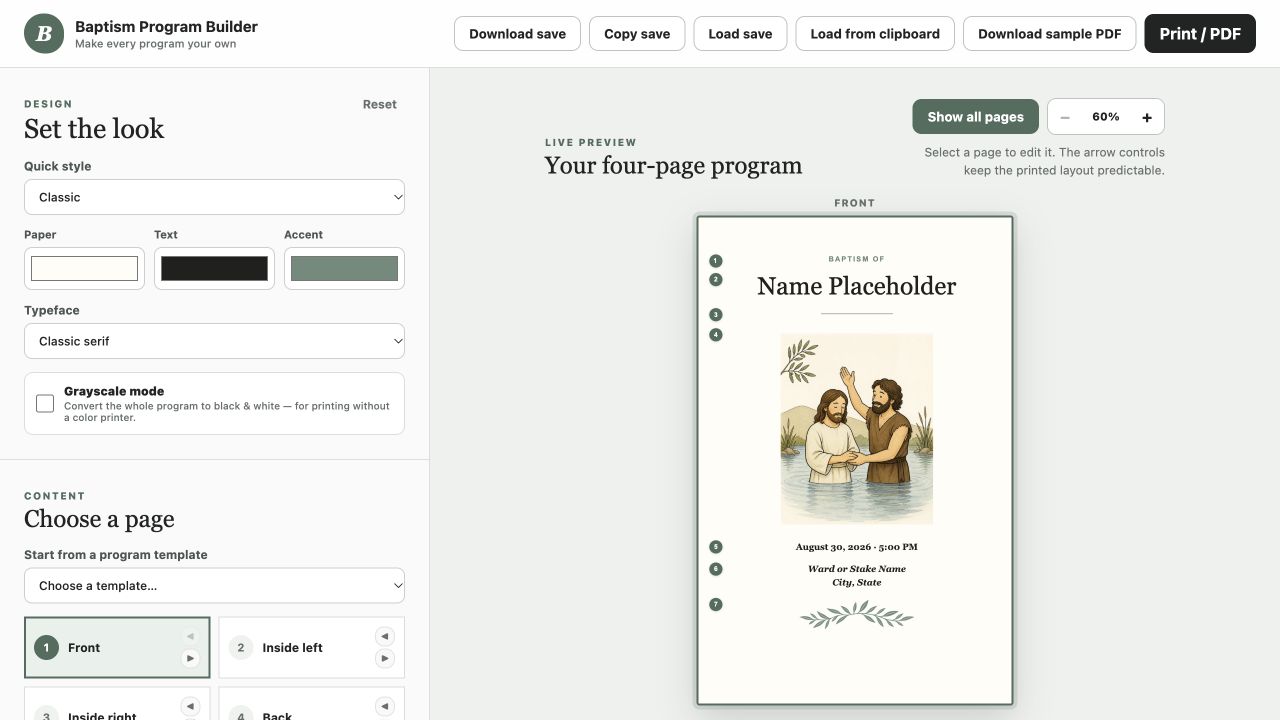Select numbered marker 5 beside the date
Image resolution: width=1280 pixels, height=720 pixels.
click(715, 547)
